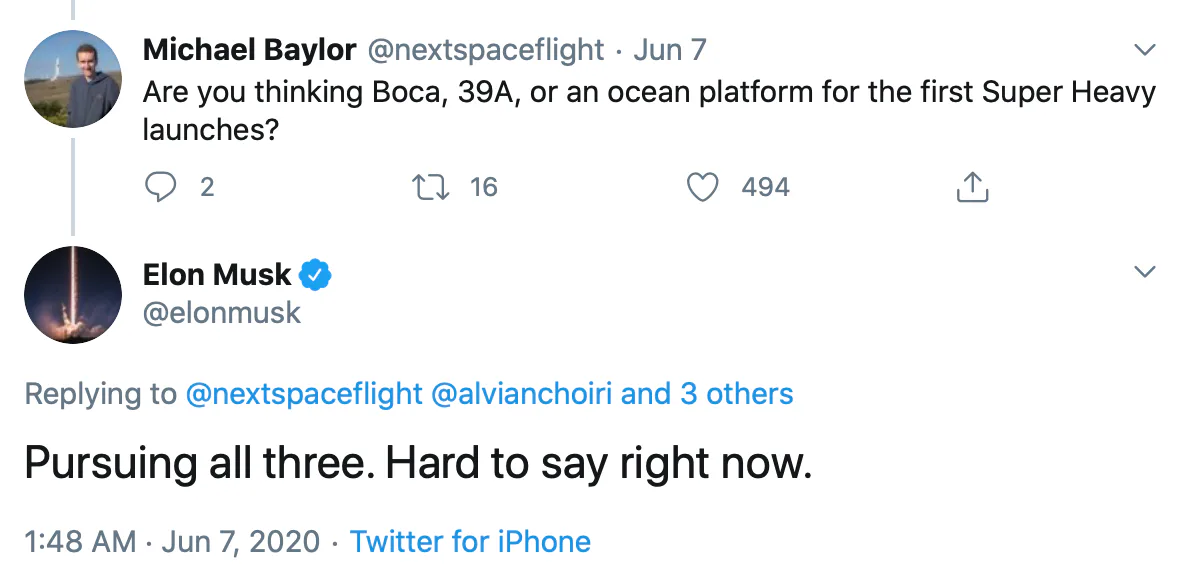
Task: Expand options chevron on Elon Musk's tweet
Action: point(1144,271)
